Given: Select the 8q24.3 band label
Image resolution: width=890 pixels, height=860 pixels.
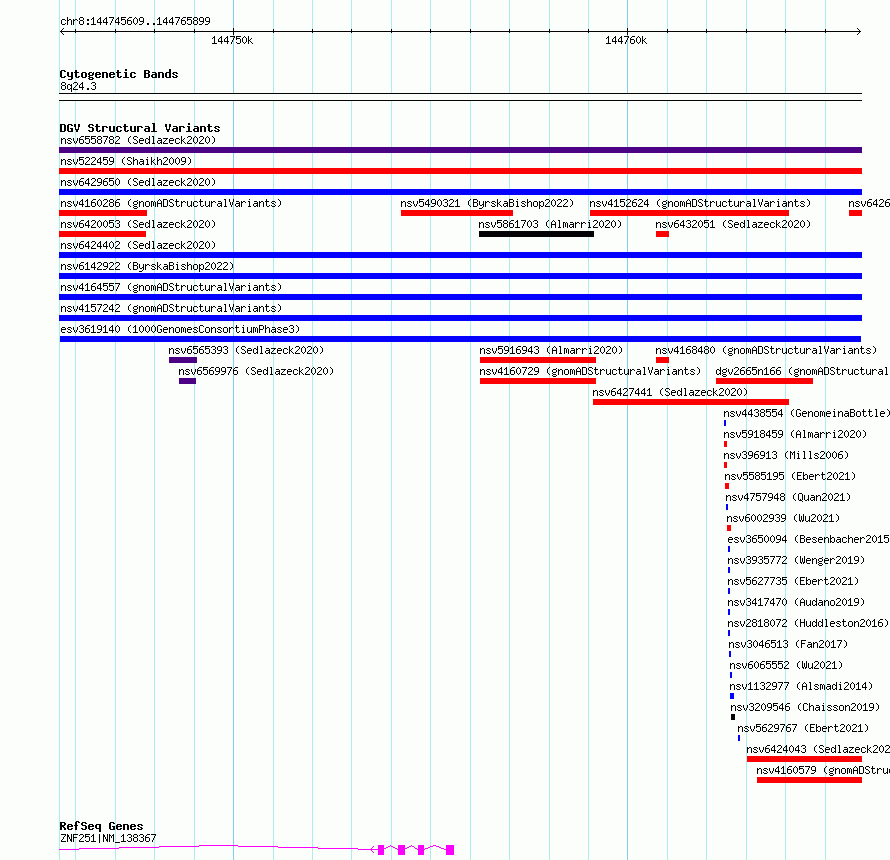Looking at the screenshot, I should tap(78, 86).
